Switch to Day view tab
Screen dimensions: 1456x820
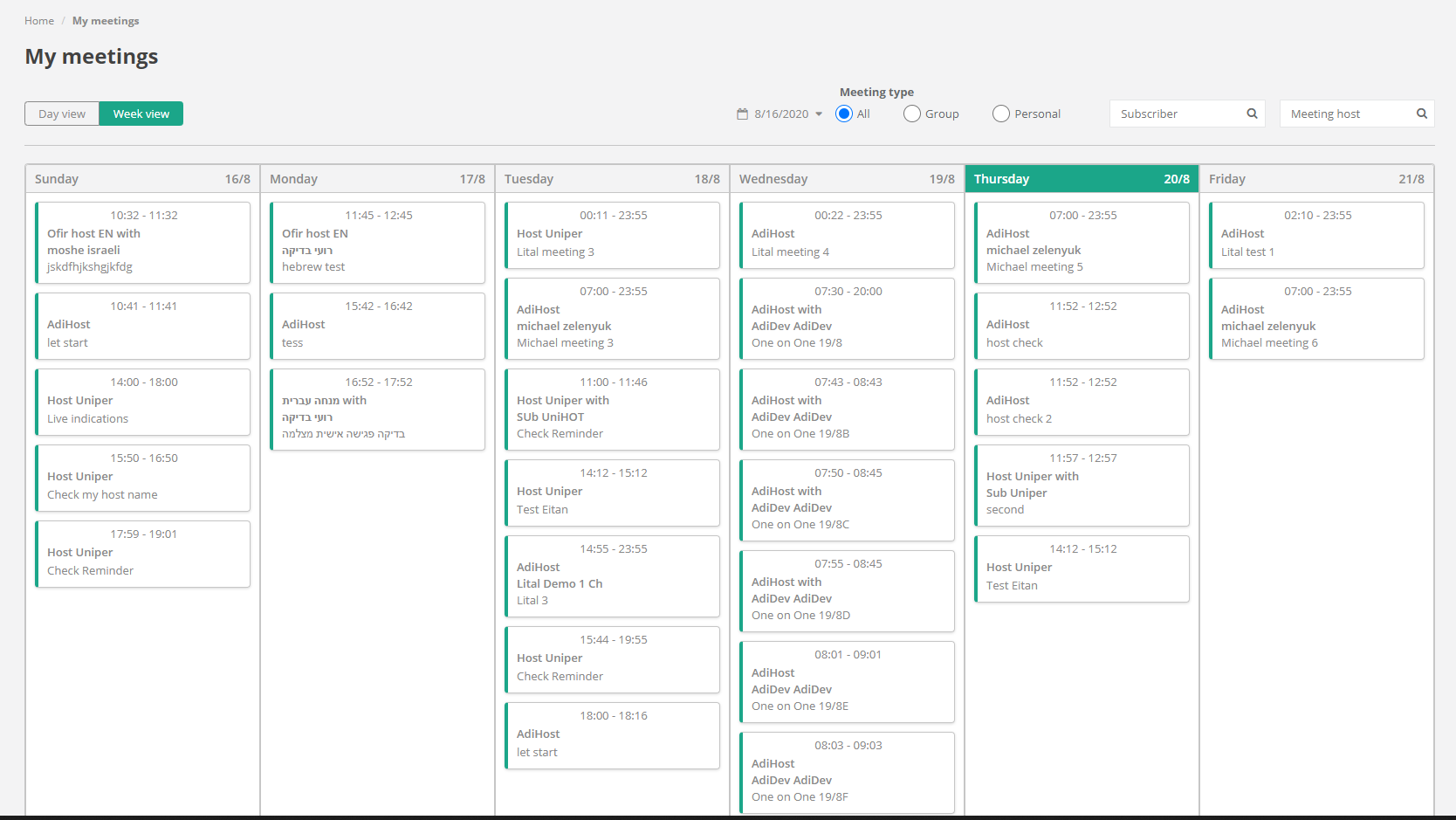[62, 114]
